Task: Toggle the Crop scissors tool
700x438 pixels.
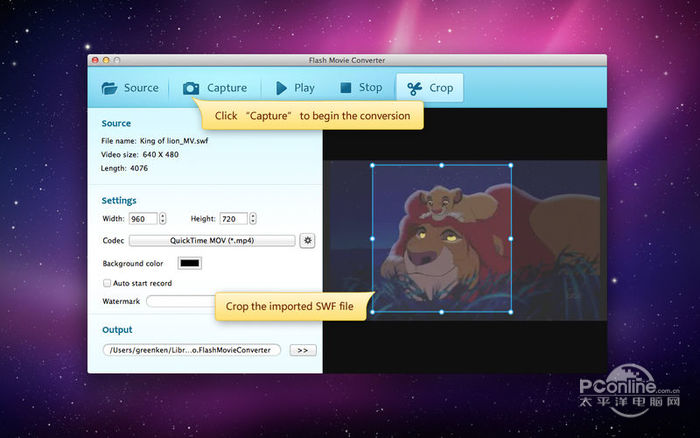Action: [430, 88]
